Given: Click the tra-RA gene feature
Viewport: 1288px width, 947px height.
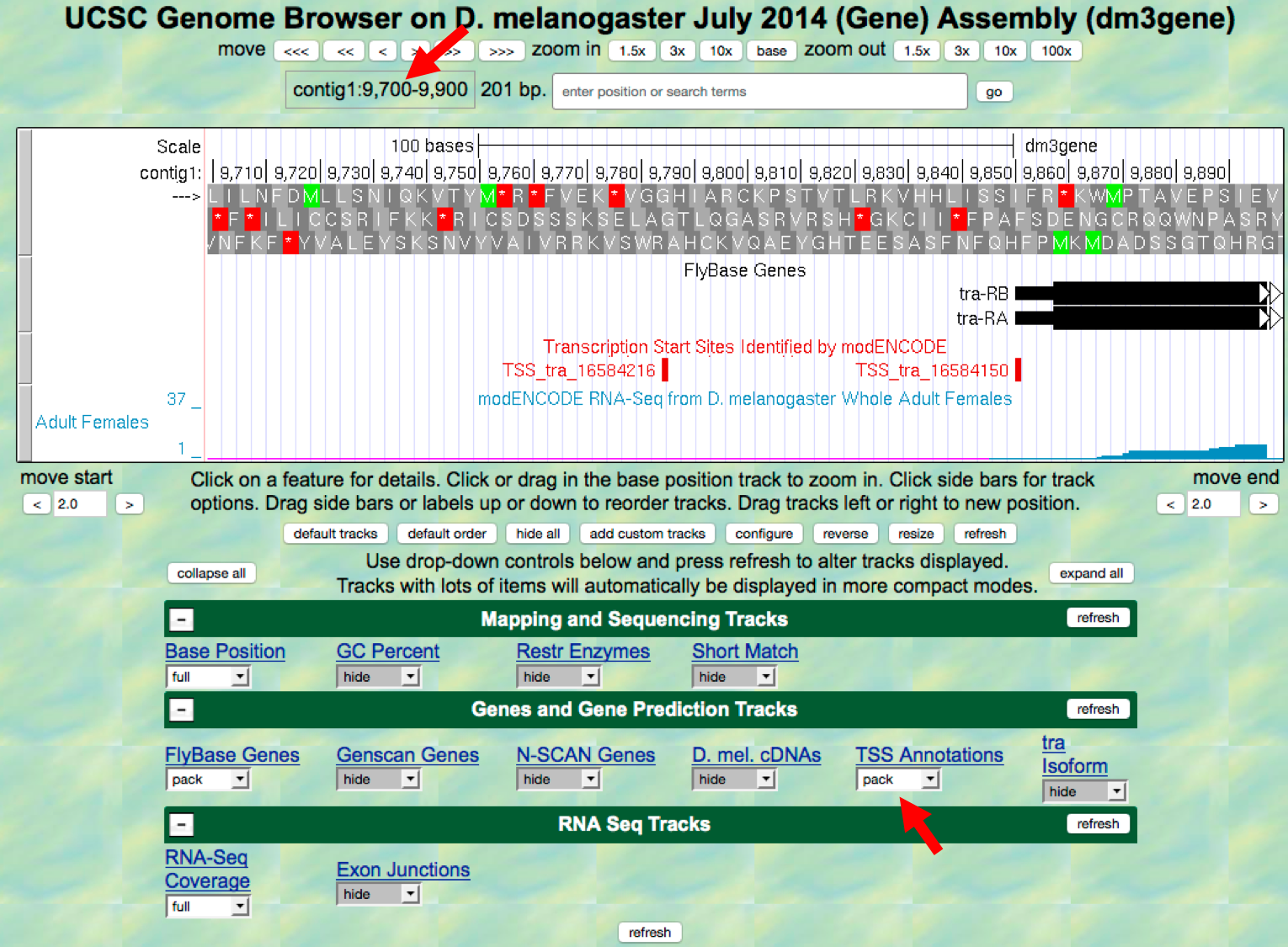Looking at the screenshot, I should click(x=1148, y=318).
